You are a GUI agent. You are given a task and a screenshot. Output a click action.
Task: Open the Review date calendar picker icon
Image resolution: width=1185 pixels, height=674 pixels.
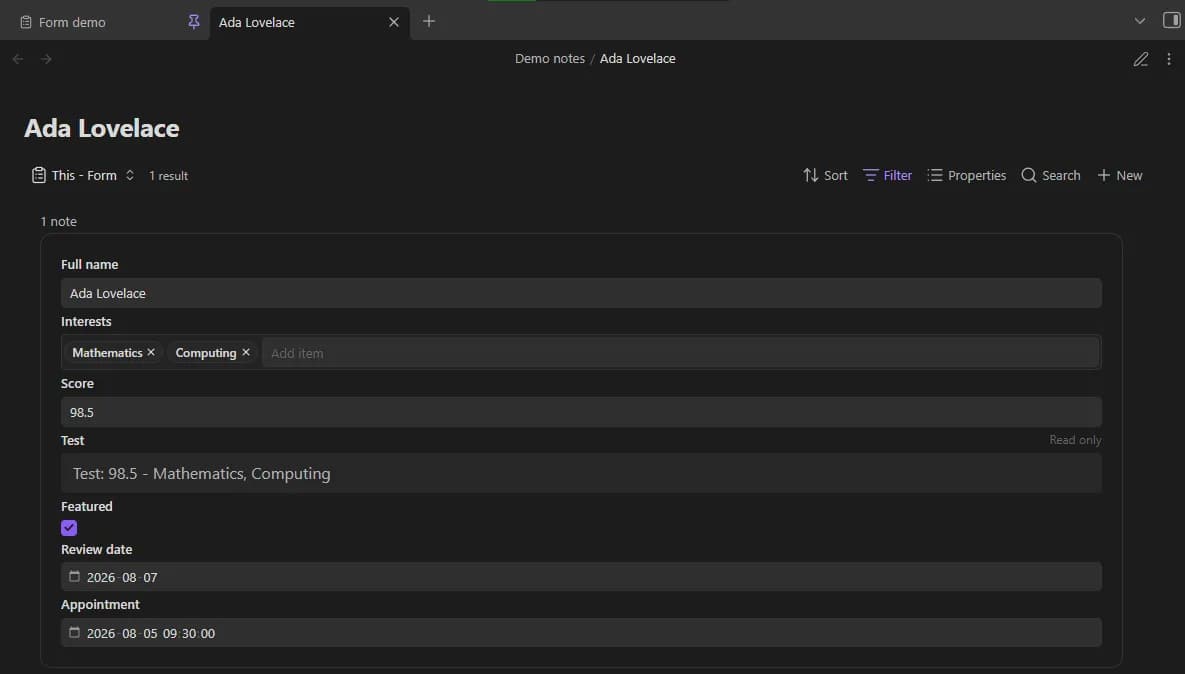pyautogui.click(x=74, y=577)
